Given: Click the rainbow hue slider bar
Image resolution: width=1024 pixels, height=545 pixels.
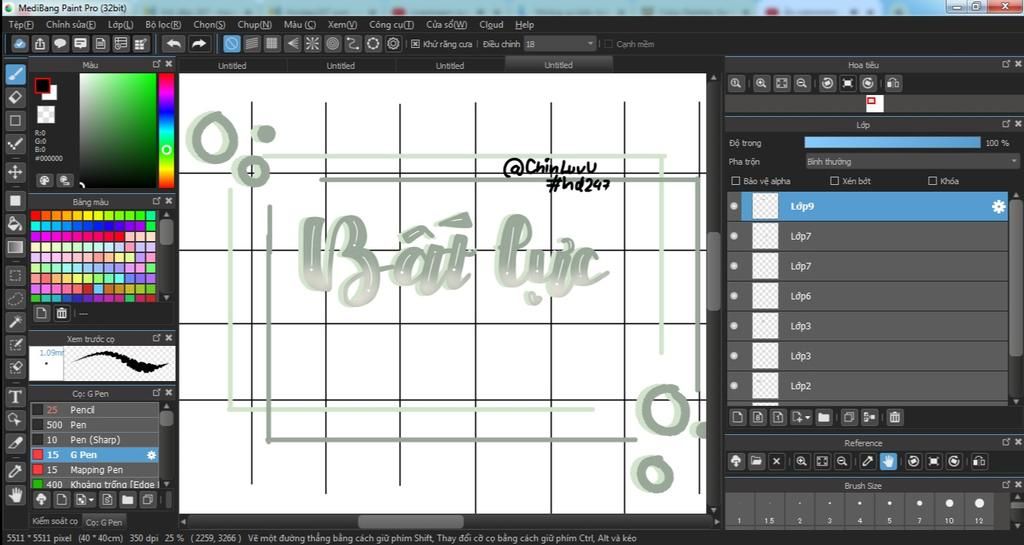Looking at the screenshot, I should (x=167, y=131).
